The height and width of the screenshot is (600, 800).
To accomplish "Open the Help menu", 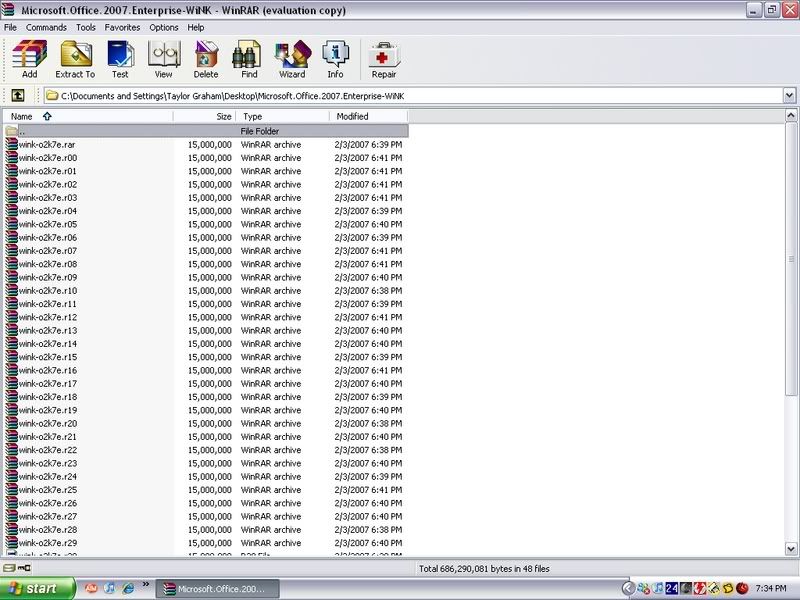I will 195,28.
